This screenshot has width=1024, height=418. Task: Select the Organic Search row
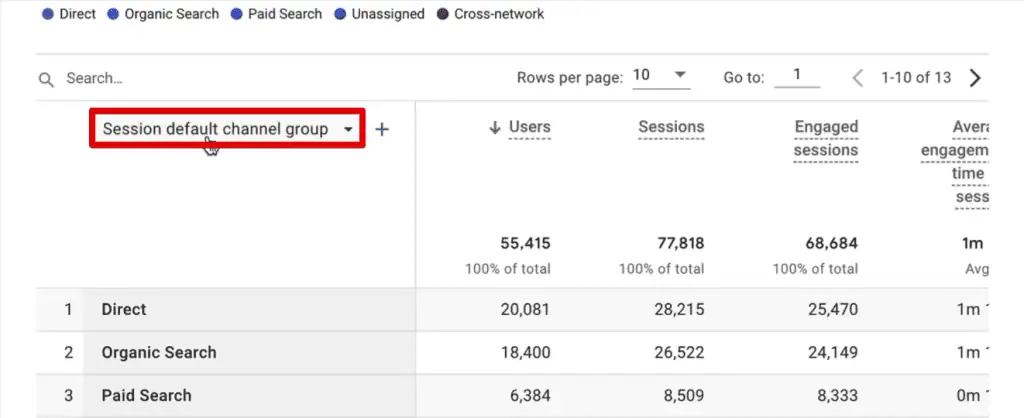pos(158,352)
